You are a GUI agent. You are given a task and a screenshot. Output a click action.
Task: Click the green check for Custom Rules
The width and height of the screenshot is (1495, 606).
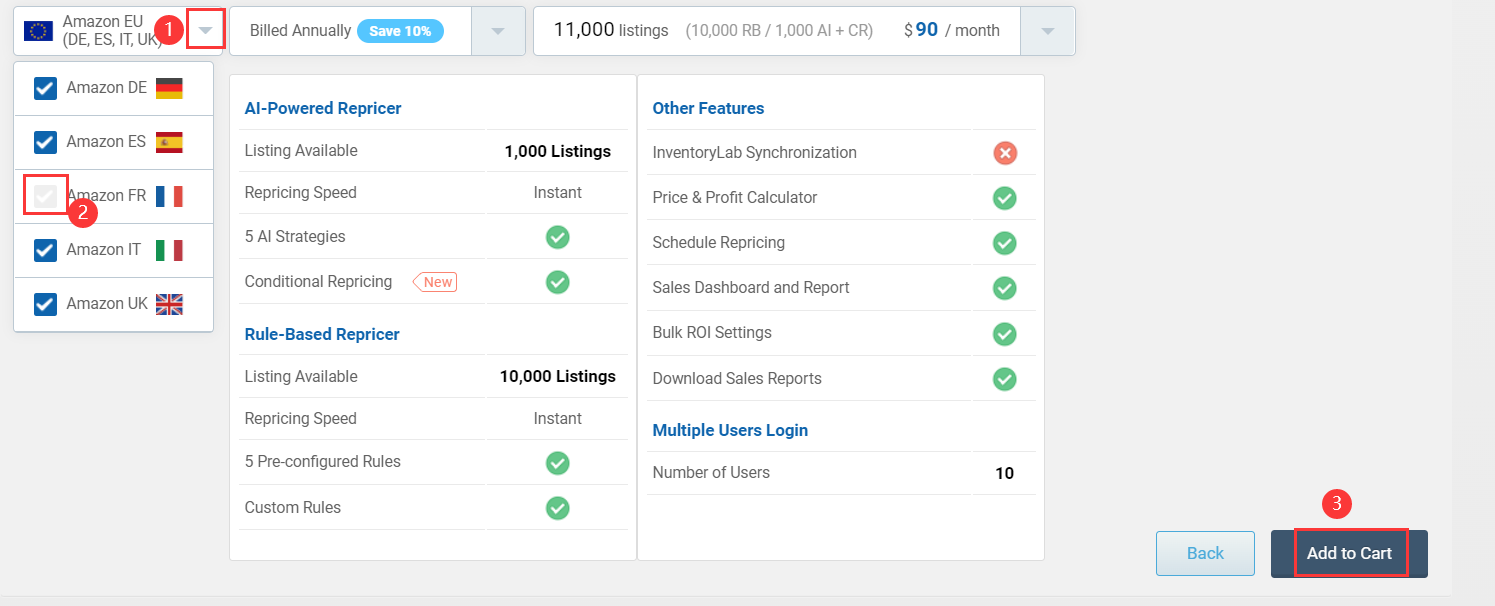558,508
